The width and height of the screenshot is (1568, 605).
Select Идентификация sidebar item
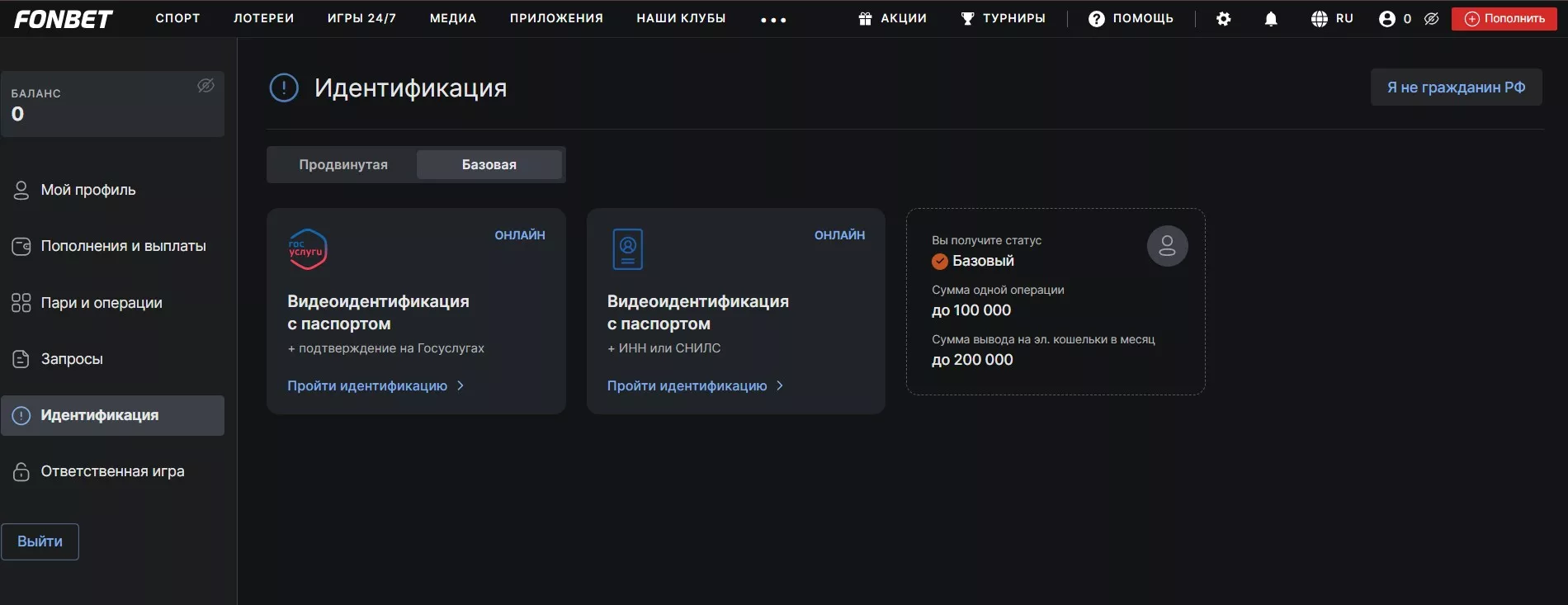[x=112, y=415]
